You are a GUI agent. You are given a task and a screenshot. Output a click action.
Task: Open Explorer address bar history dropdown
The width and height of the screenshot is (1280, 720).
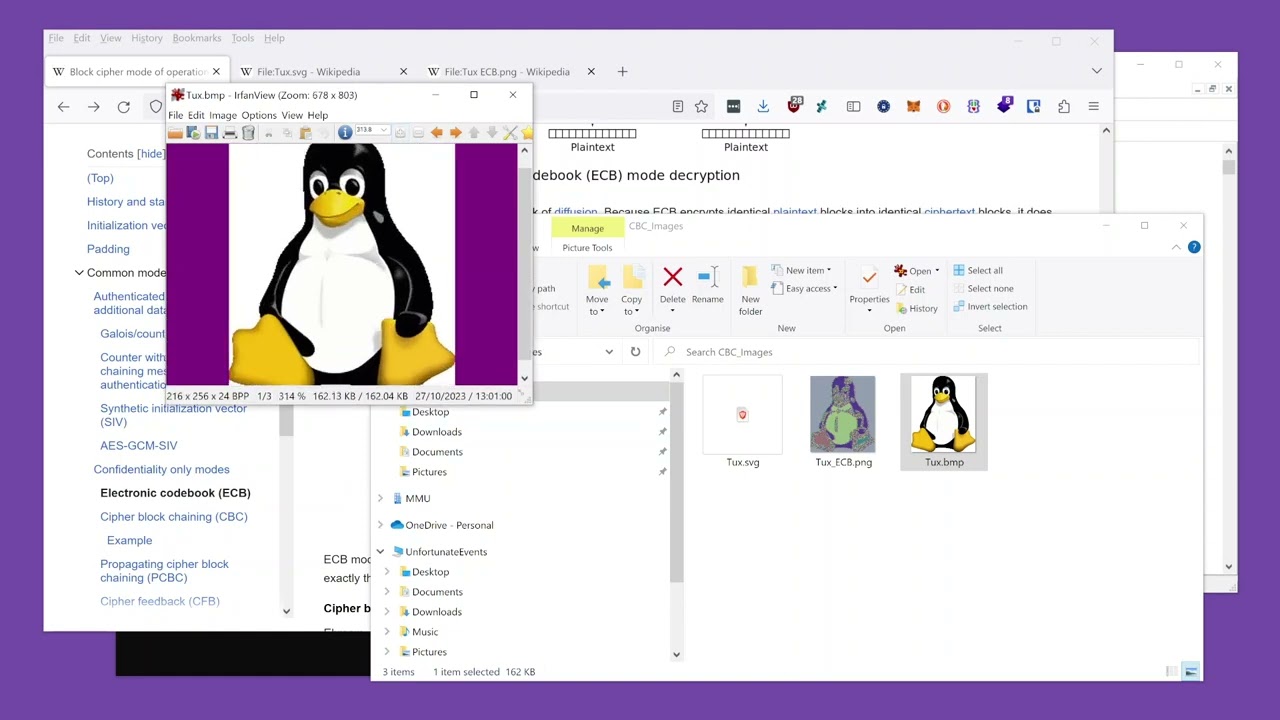608,352
